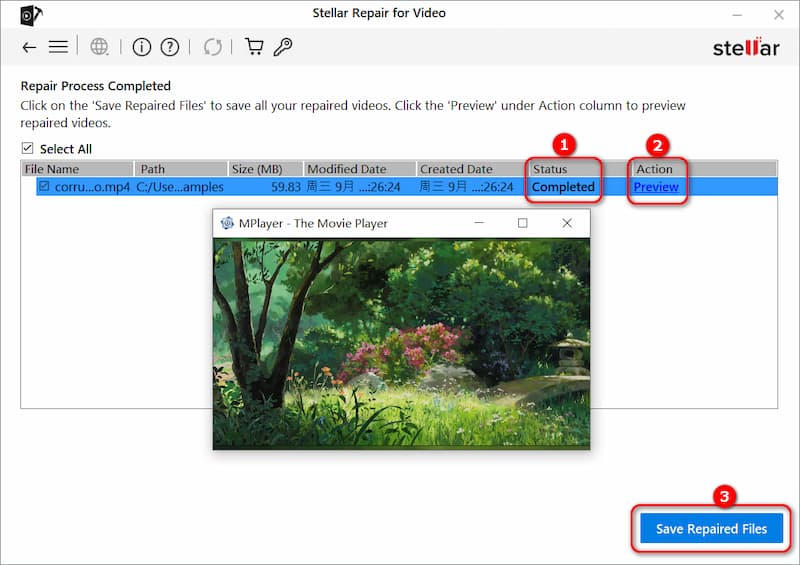Click the update refresh arrows icon
Viewport: 800px width, 565px height.
tap(213, 47)
